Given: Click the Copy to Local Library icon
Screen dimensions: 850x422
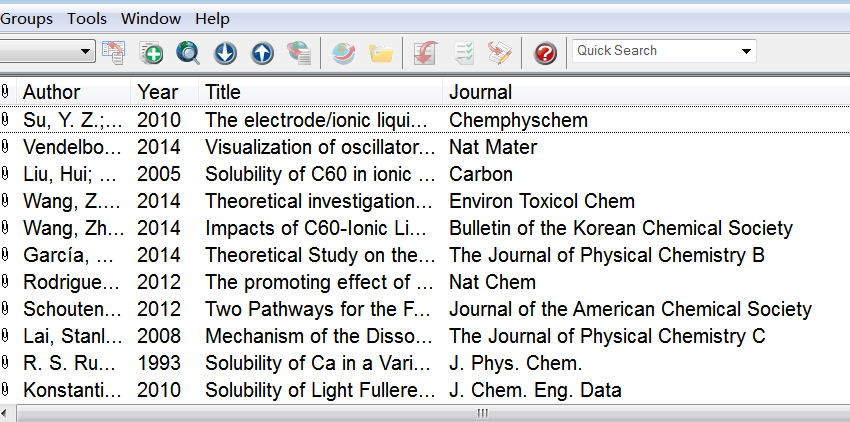Looking at the screenshot, I should coord(114,52).
